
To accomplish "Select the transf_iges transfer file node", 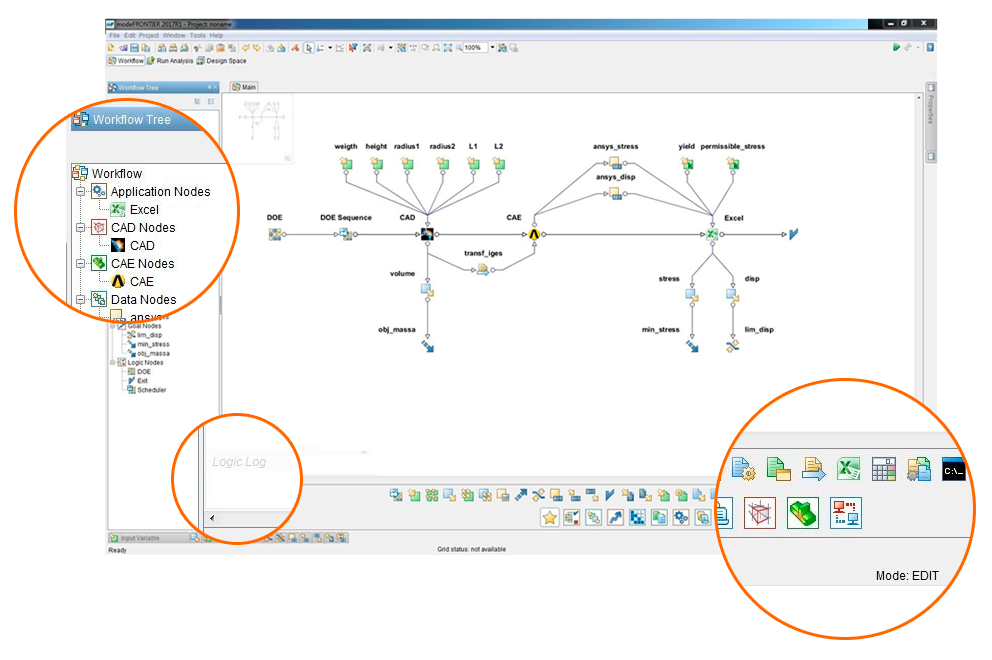I will pyautogui.click(x=483, y=270).
